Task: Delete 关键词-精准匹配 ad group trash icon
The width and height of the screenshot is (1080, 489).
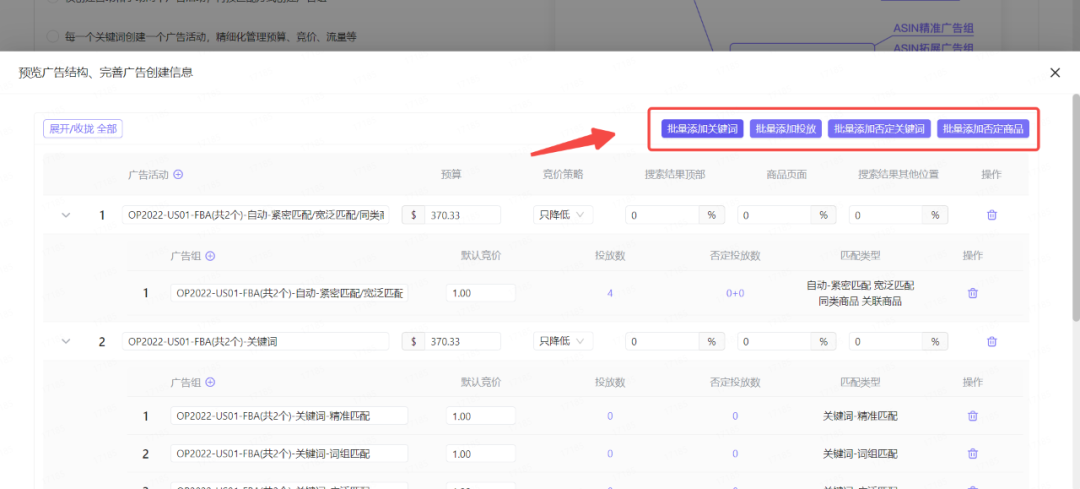Action: (x=973, y=416)
